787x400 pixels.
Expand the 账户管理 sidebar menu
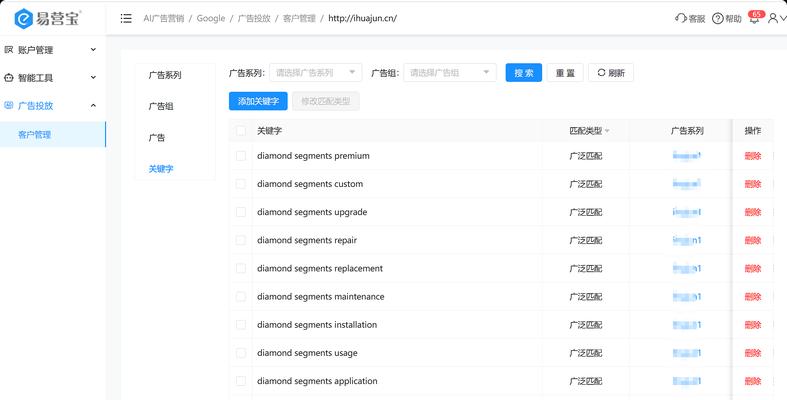[93, 50]
